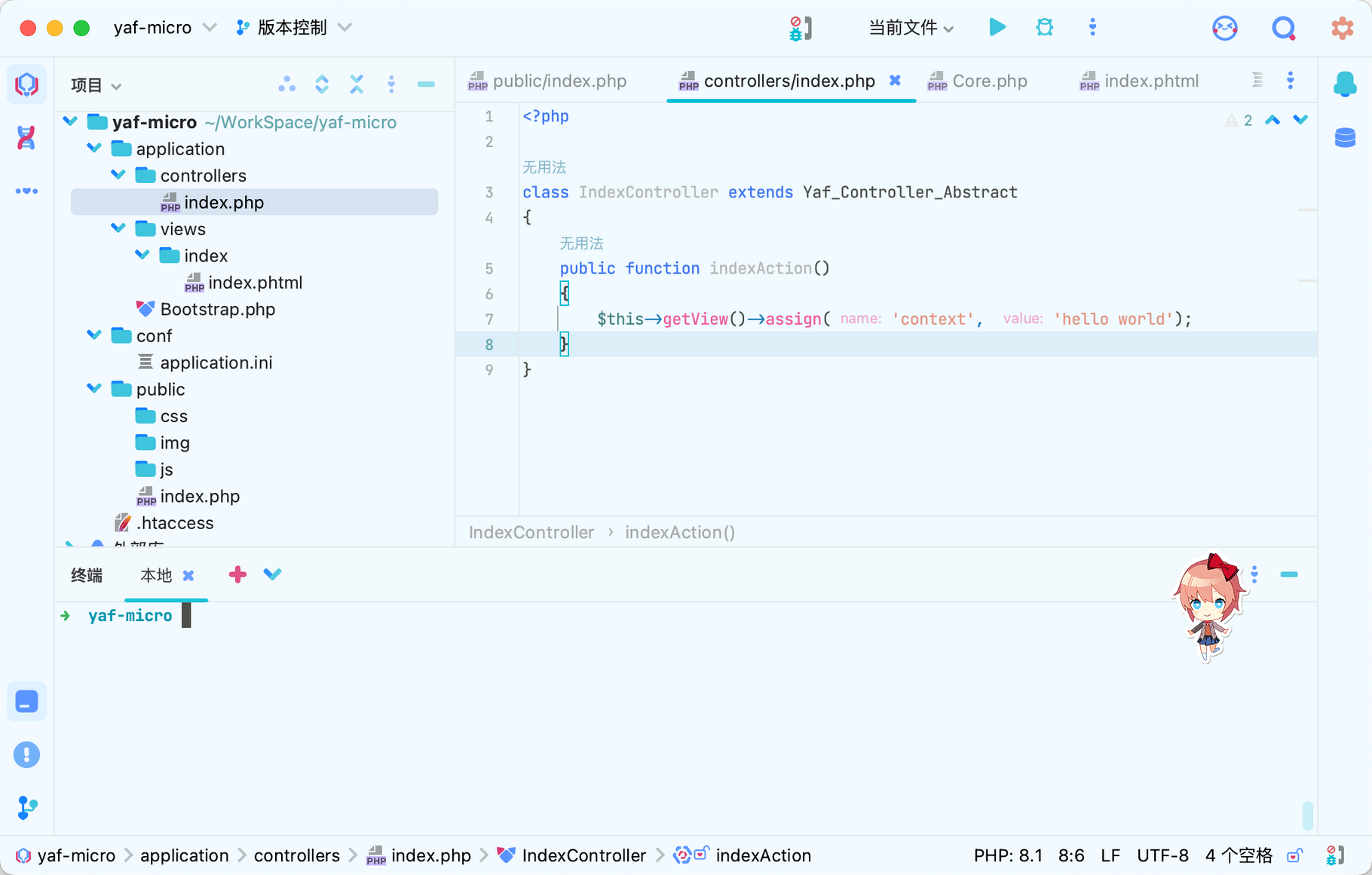Collapse all project tree nodes
This screenshot has width=1372, height=875.
pos(357,84)
